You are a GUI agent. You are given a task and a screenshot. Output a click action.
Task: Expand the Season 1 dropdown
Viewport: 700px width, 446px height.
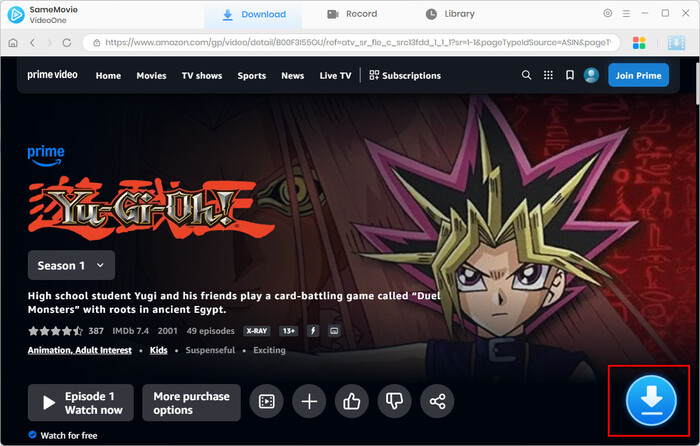point(71,265)
